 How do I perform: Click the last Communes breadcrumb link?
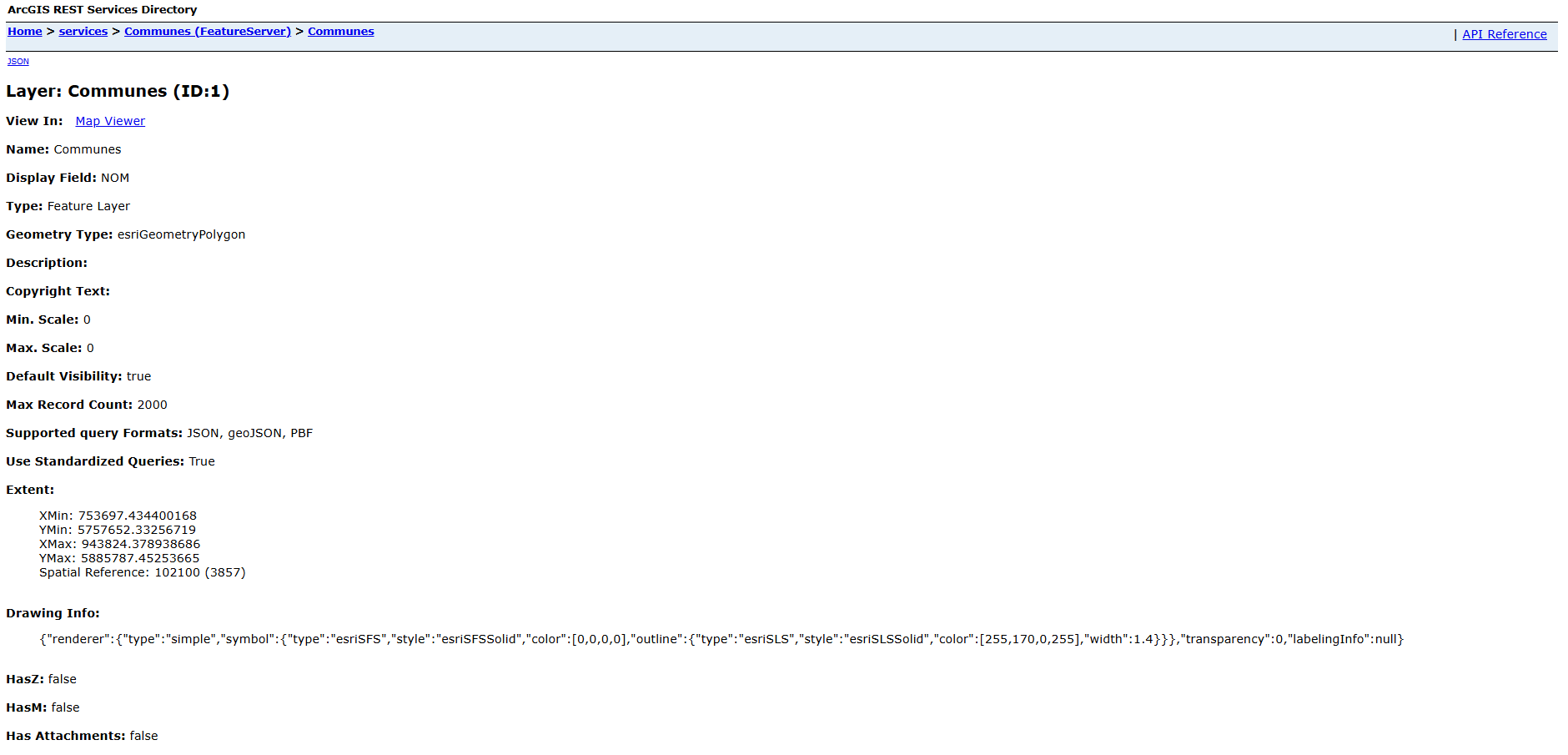coord(340,32)
